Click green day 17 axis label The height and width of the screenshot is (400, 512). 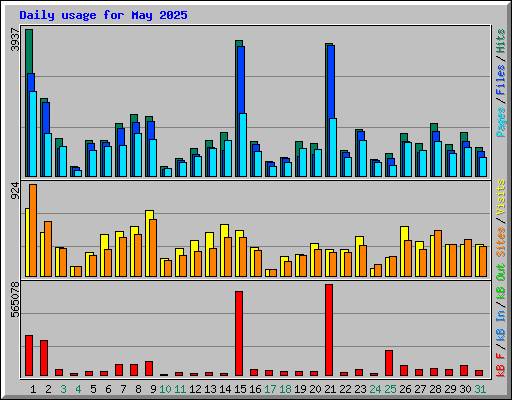click(x=270, y=389)
